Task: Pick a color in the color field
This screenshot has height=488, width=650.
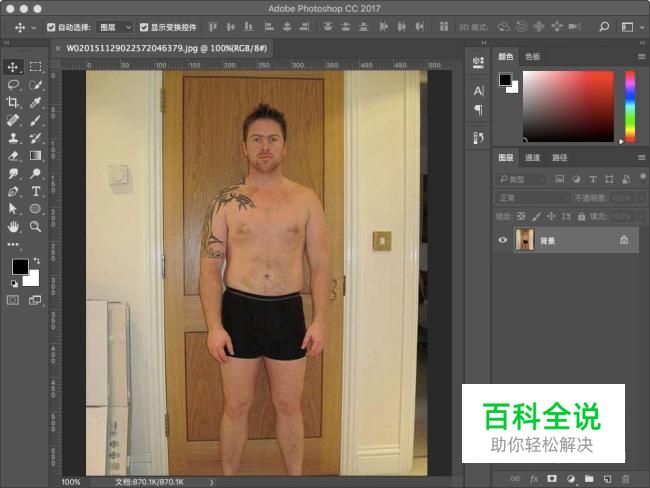Action: click(568, 107)
